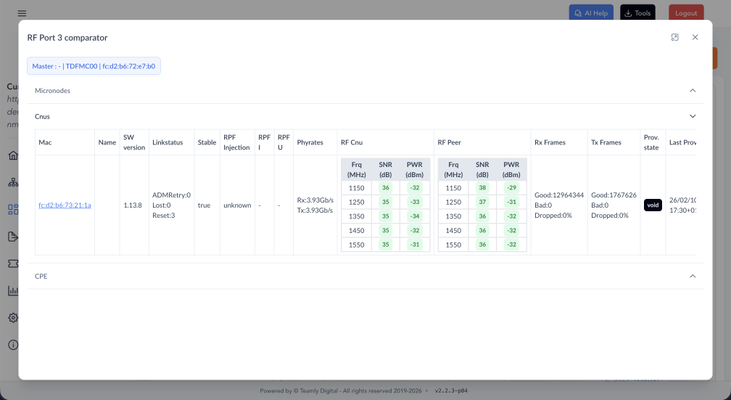Click the CPE section label
This screenshot has width=731, height=400.
pos(41,276)
